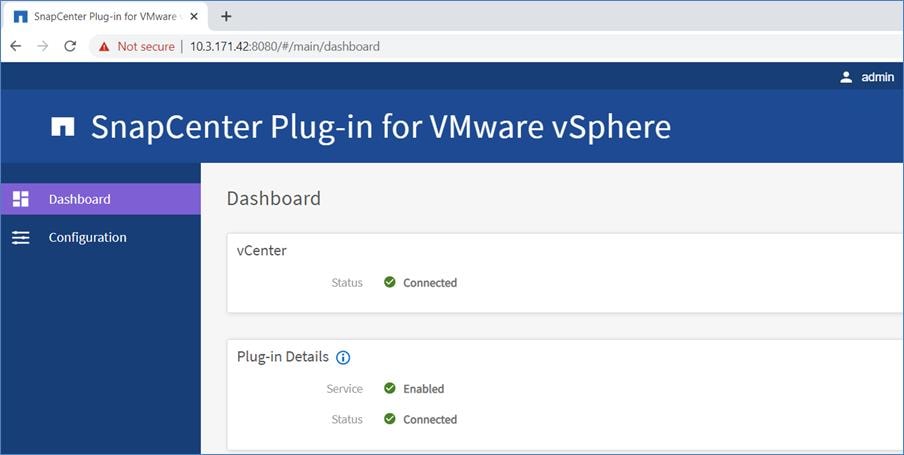Viewport: 904px width, 455px height.
Task: Click the admin user icon
Action: point(846,77)
